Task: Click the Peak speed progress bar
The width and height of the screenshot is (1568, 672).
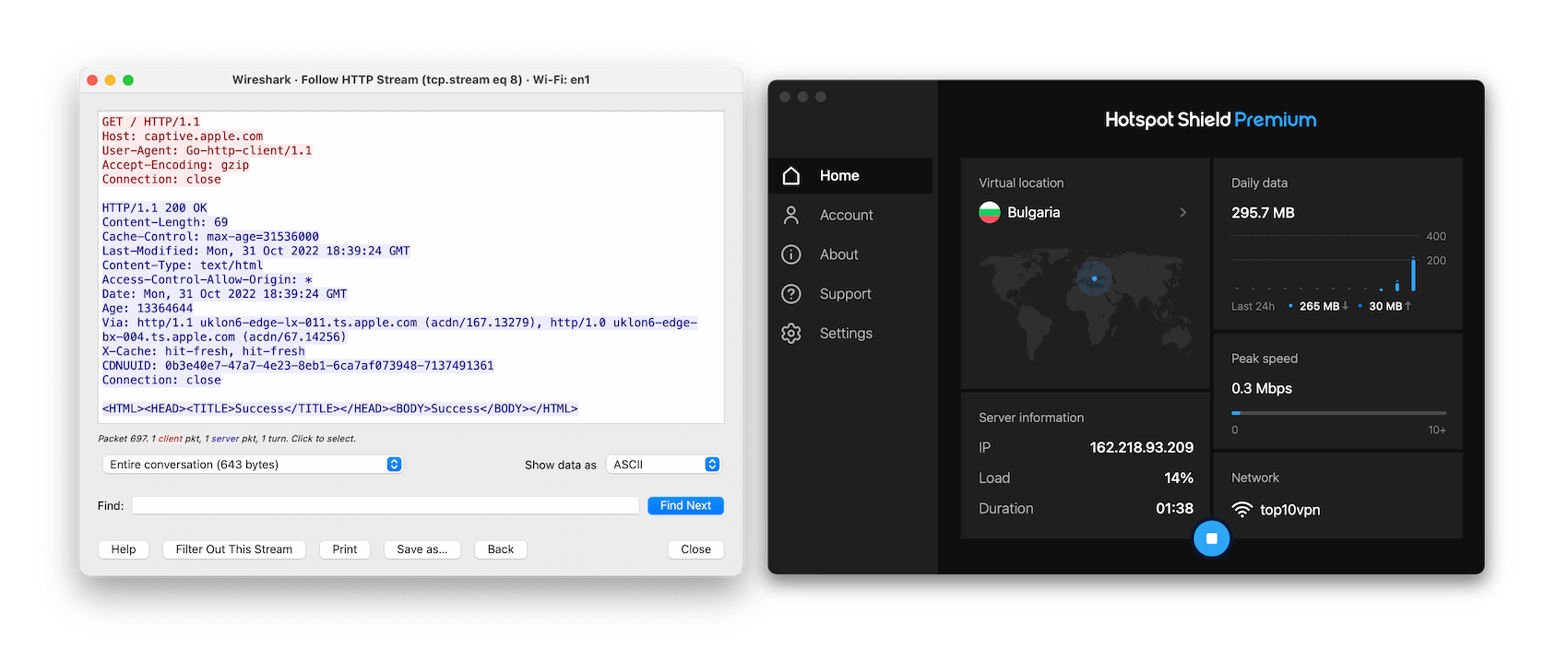Action: point(1338,413)
